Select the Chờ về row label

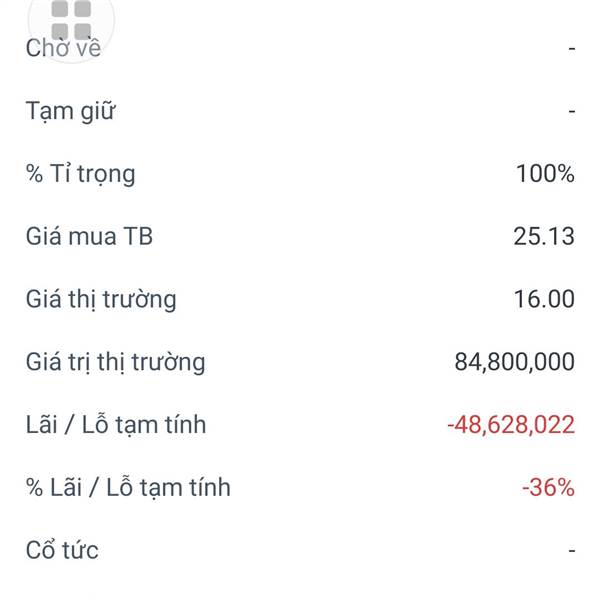pyautogui.click(x=64, y=48)
